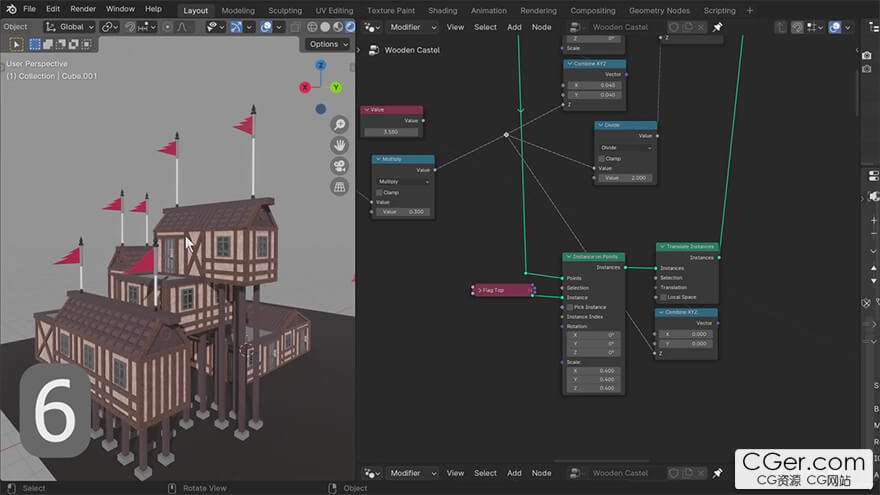Enable Clamp checkbox in Multiply node
Screen dimensions: 880x495
[x=379, y=192]
